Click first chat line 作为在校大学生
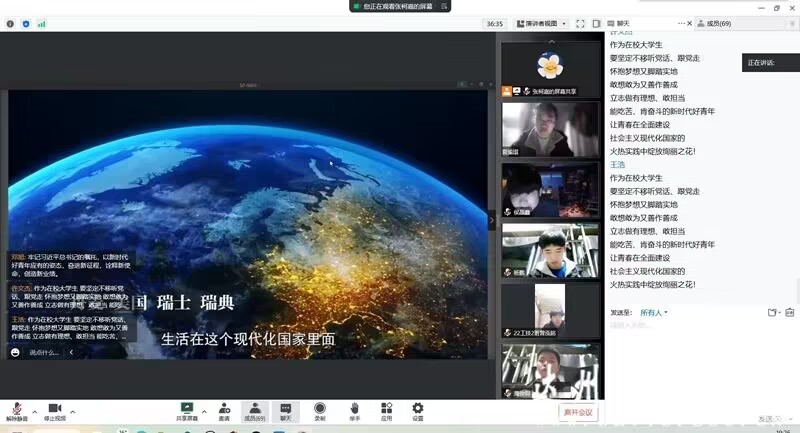Viewport: 800px width, 433px height. 636,45
